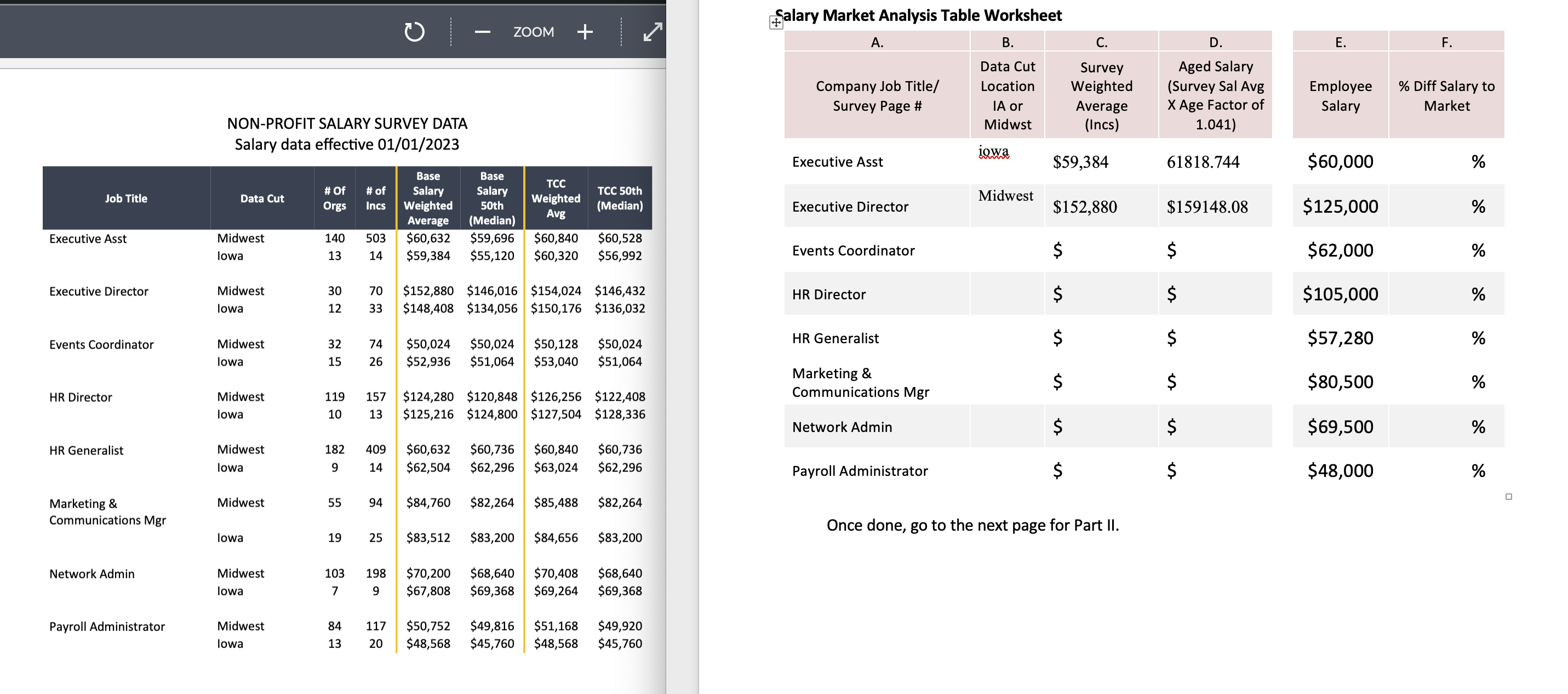Click the zoom in plus icon
1568x694 pixels.
(585, 32)
